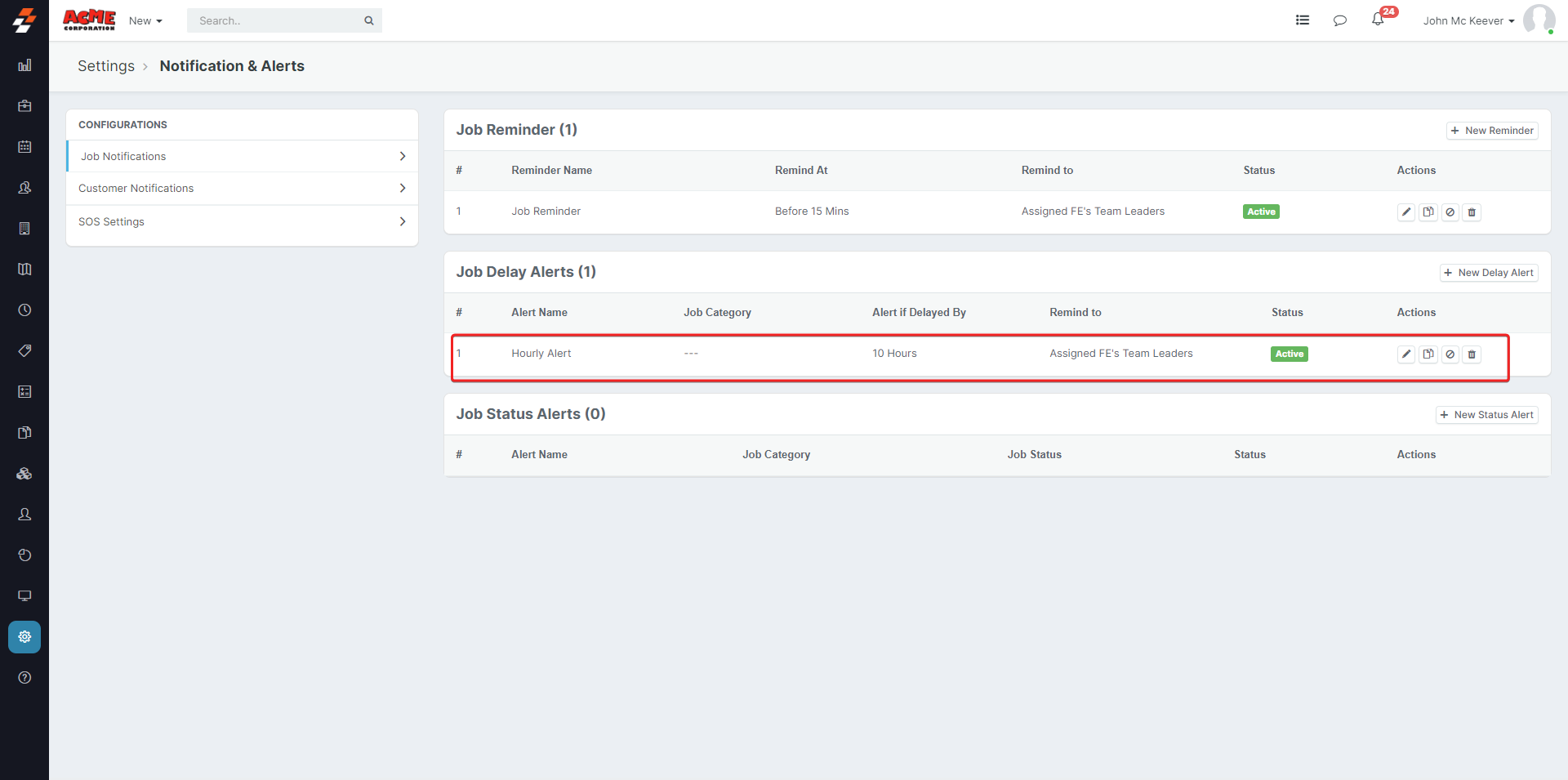Click the map icon in sidebar
This screenshot has width=1568, height=780.
[24, 270]
